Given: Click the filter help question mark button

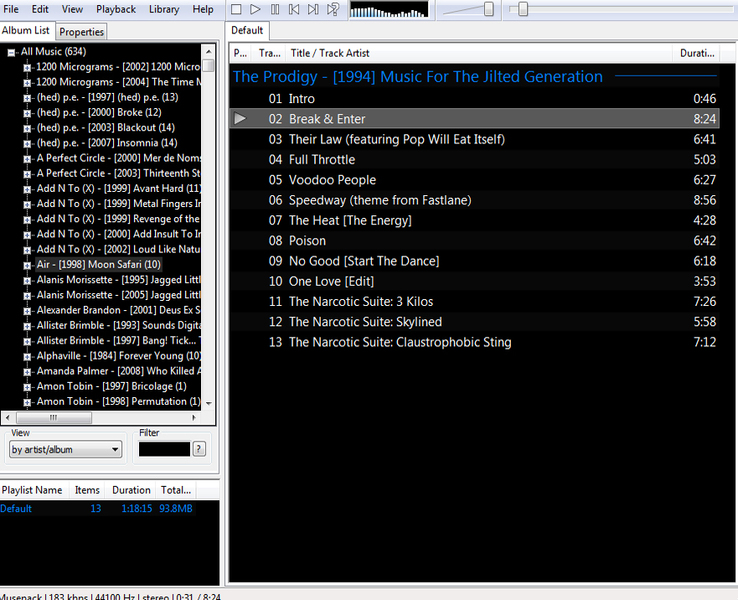Looking at the screenshot, I should click(199, 449).
